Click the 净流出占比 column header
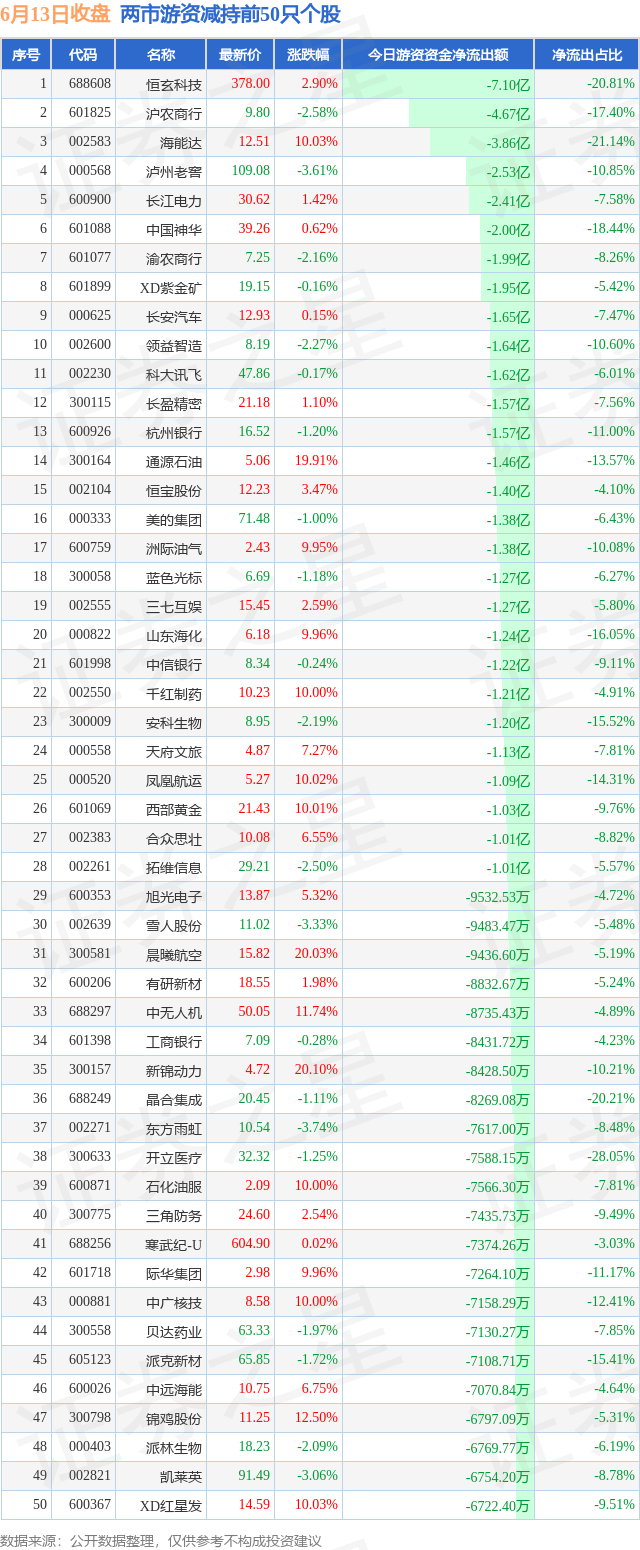Screen dimensions: 640x1550 [x=587, y=55]
